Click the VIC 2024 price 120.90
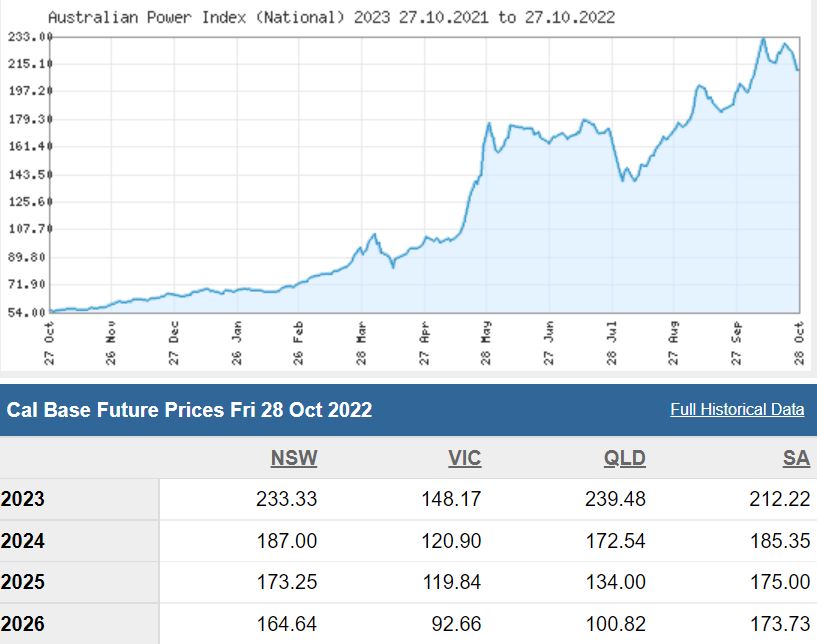The image size is (817, 644). tap(451, 541)
